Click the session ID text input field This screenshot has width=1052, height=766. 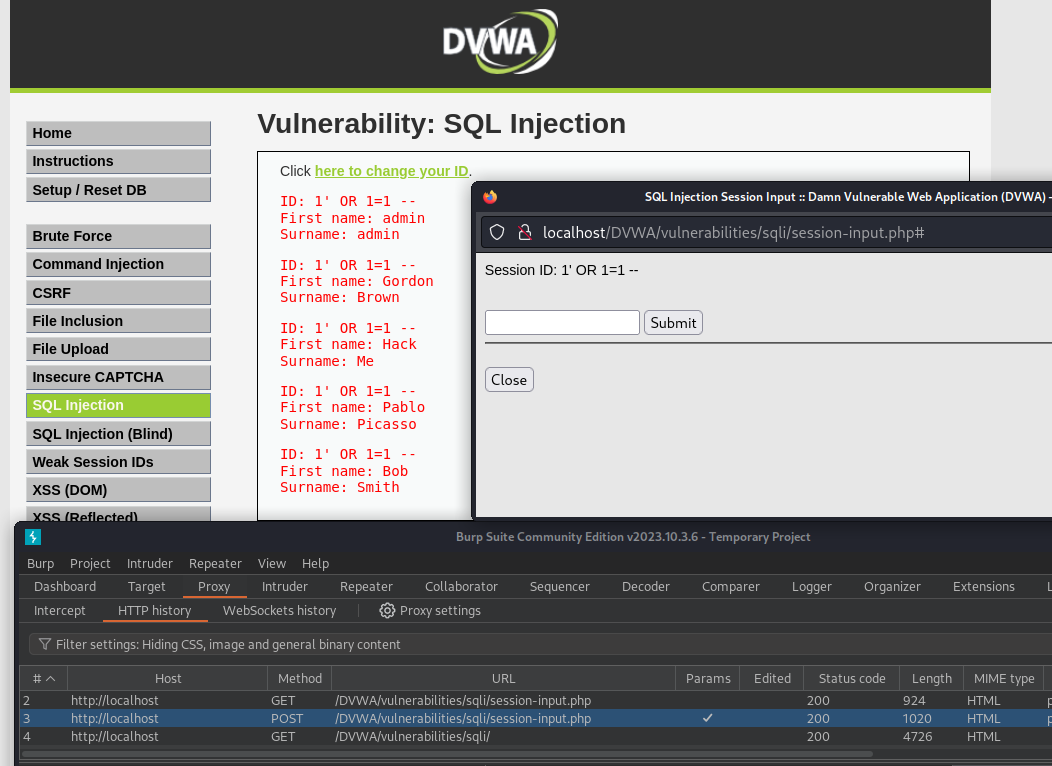click(562, 323)
